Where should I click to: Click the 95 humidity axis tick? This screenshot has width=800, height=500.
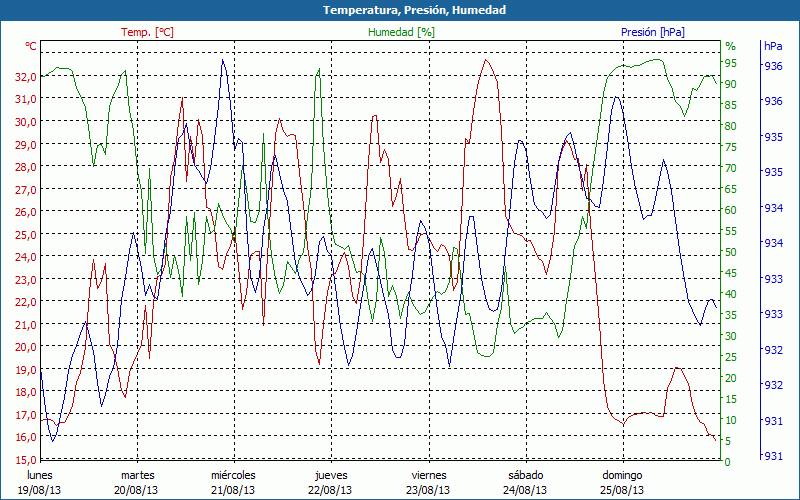coord(731,63)
